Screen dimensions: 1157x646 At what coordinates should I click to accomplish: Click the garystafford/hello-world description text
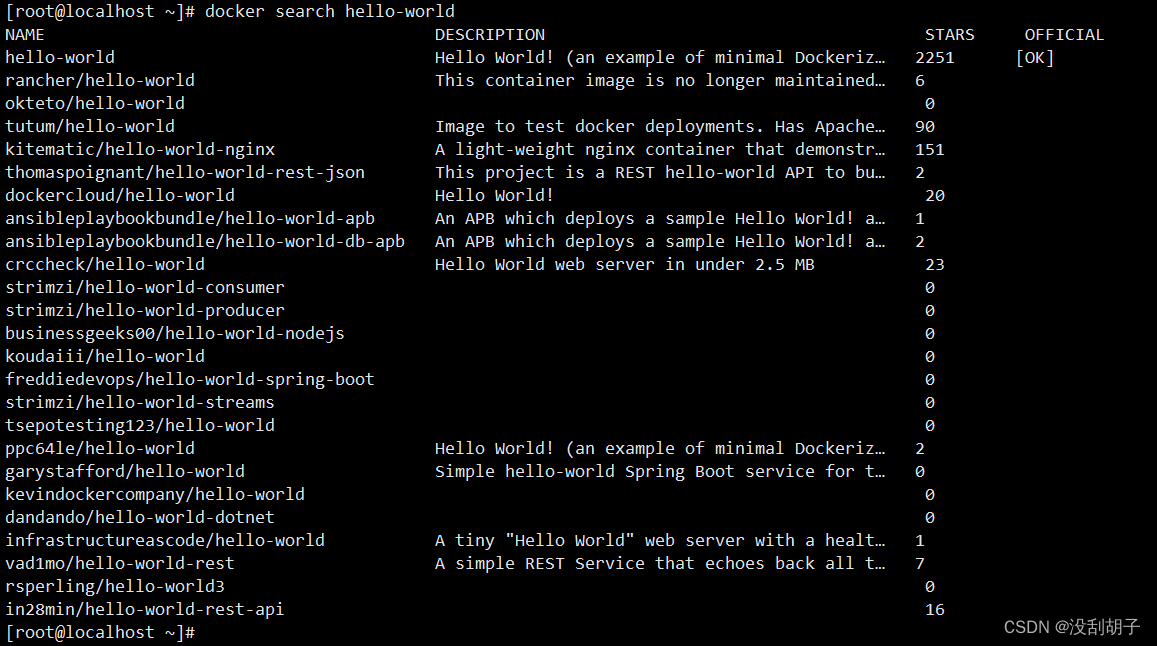tap(660, 471)
